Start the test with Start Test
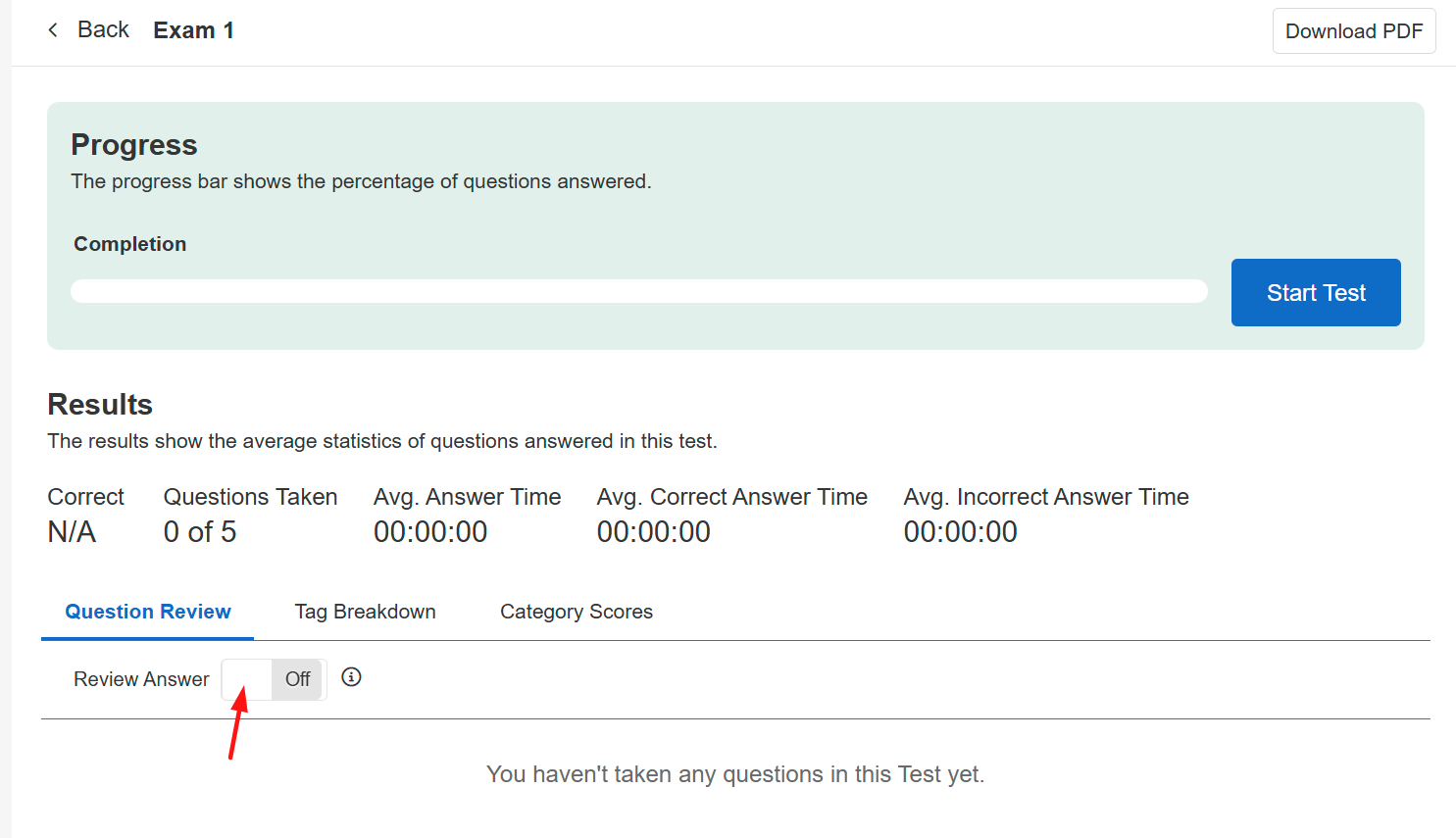The width and height of the screenshot is (1456, 838). click(1315, 293)
